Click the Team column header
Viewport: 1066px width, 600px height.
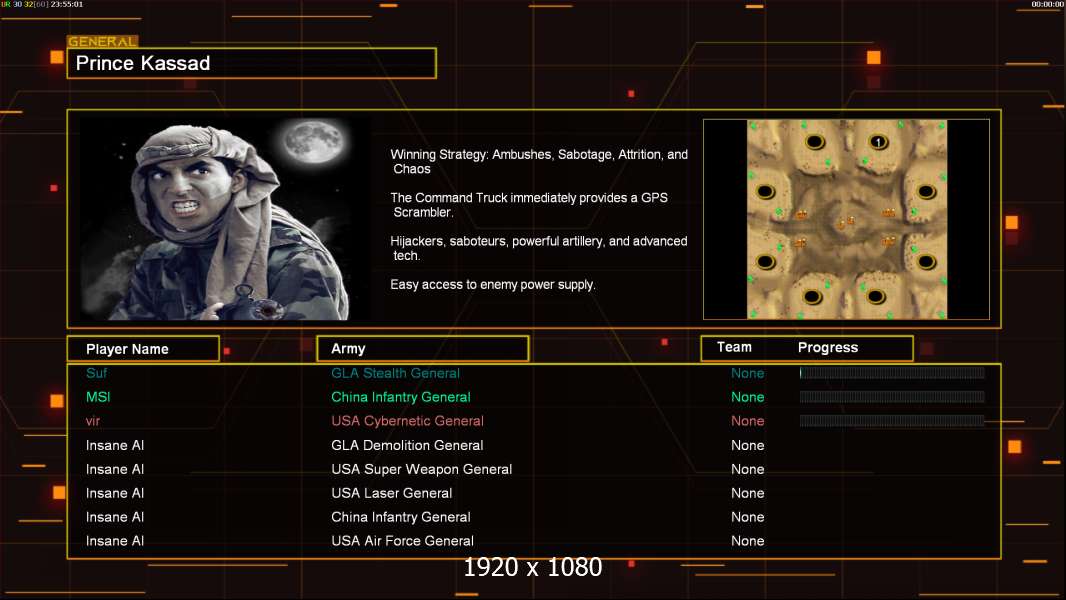[x=734, y=347]
